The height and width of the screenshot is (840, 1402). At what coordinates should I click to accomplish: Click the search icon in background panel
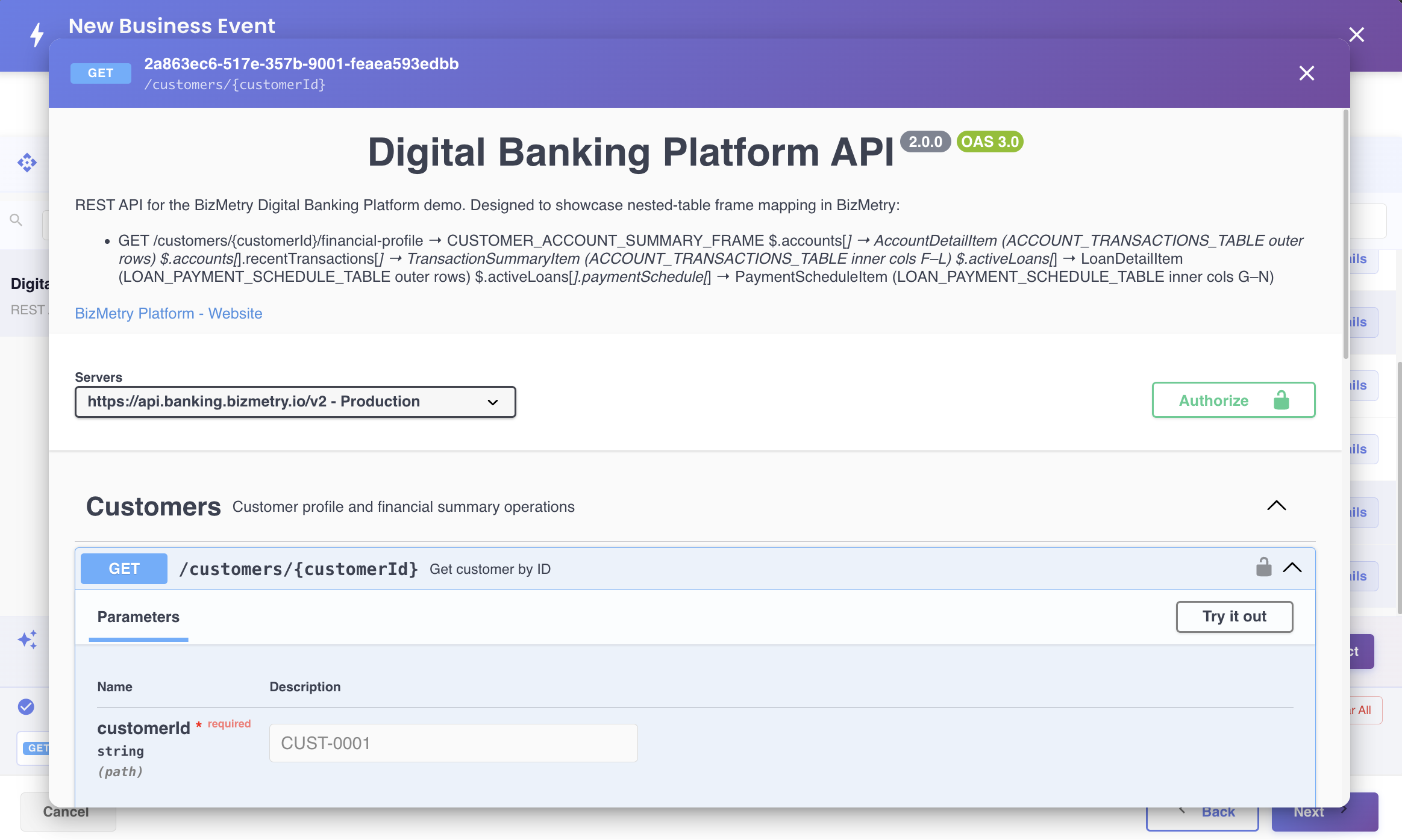16,220
